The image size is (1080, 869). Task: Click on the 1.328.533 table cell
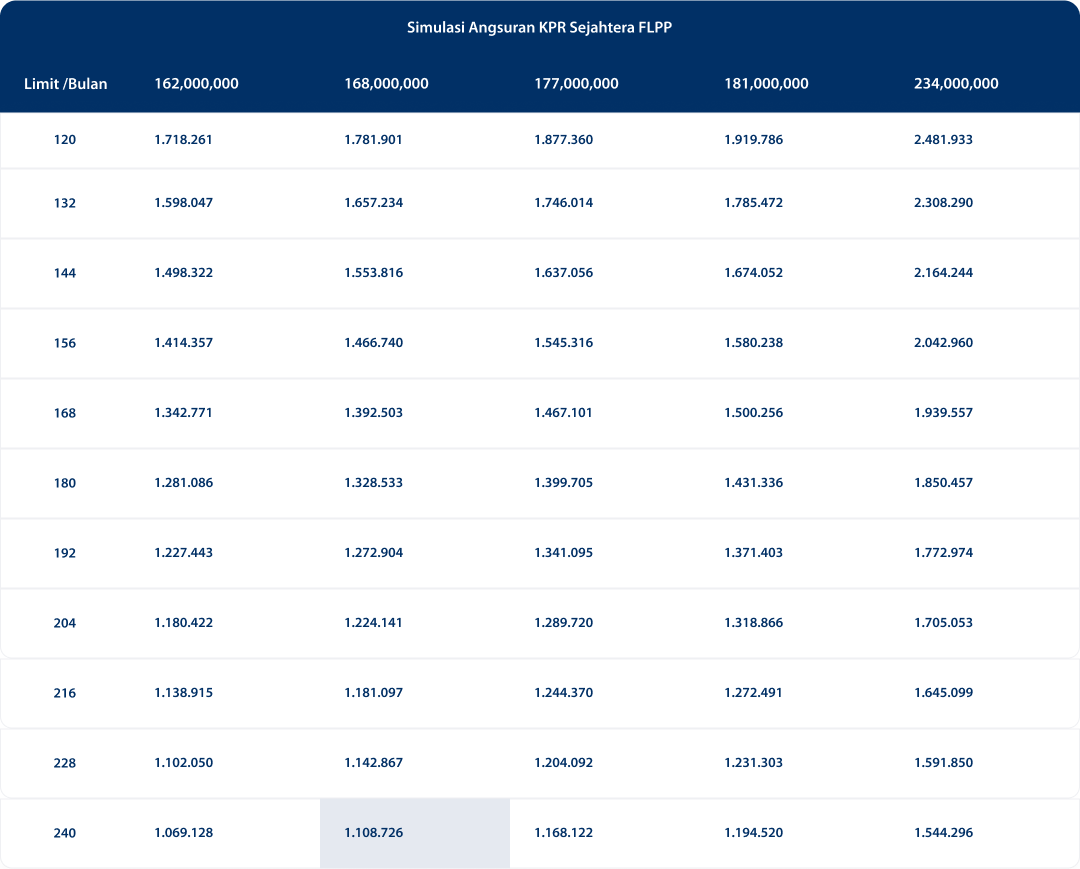[373, 483]
